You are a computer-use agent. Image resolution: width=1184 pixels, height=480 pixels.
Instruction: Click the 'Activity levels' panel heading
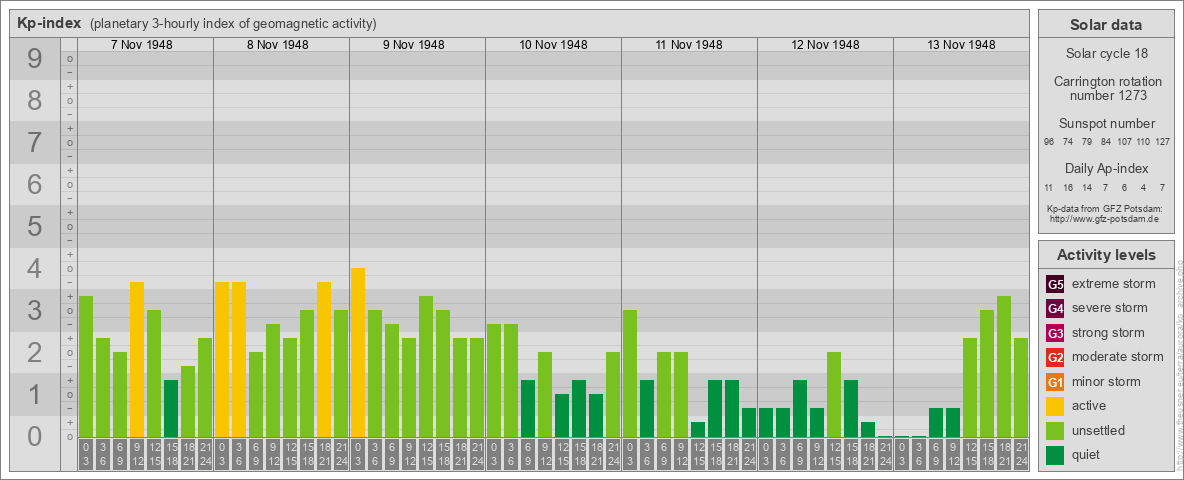[x=1105, y=255]
